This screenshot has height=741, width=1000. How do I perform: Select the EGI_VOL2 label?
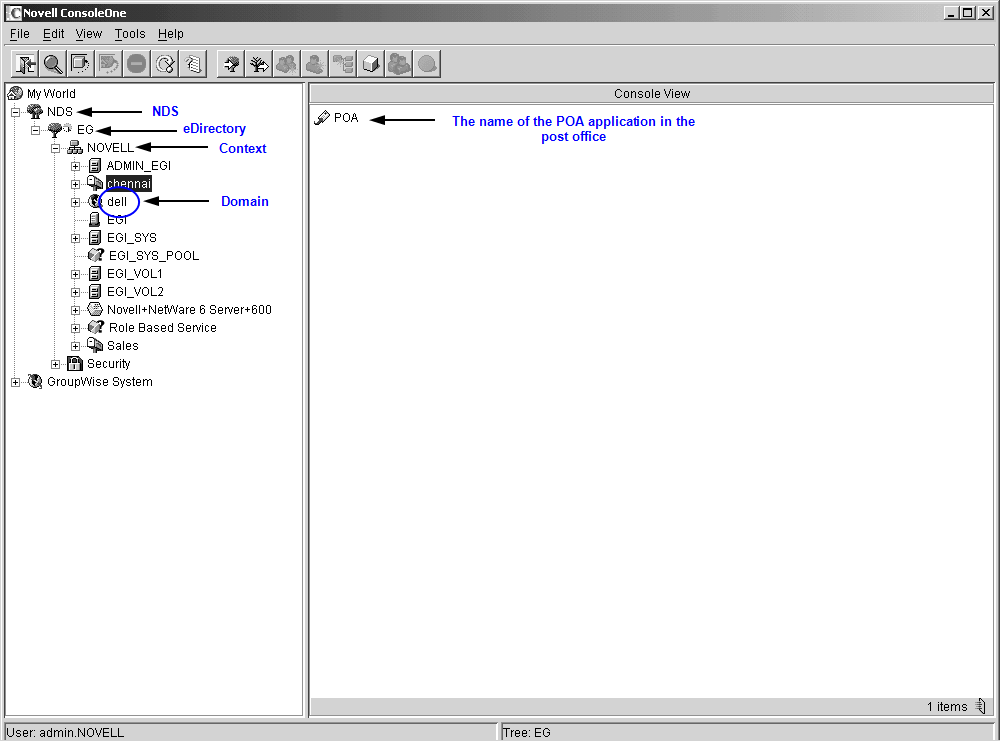pos(135,291)
